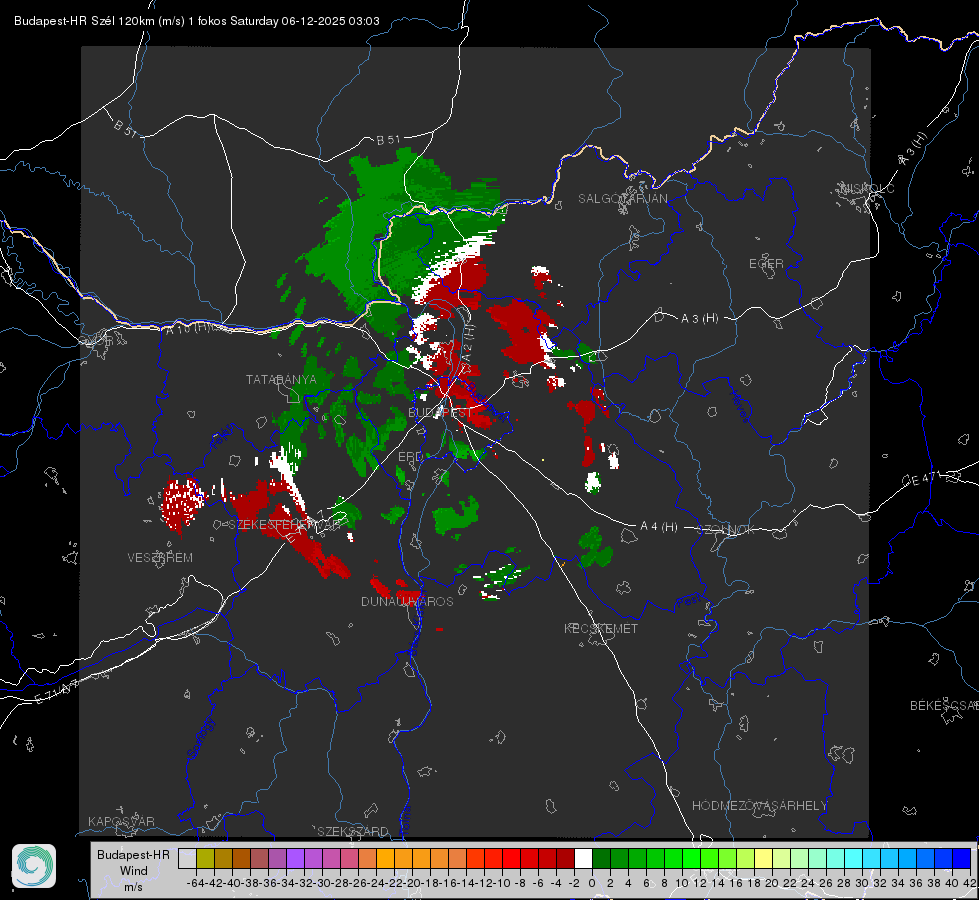Click the KECSKEMÉT city label
Screen dimensions: 979x900
coord(601,628)
